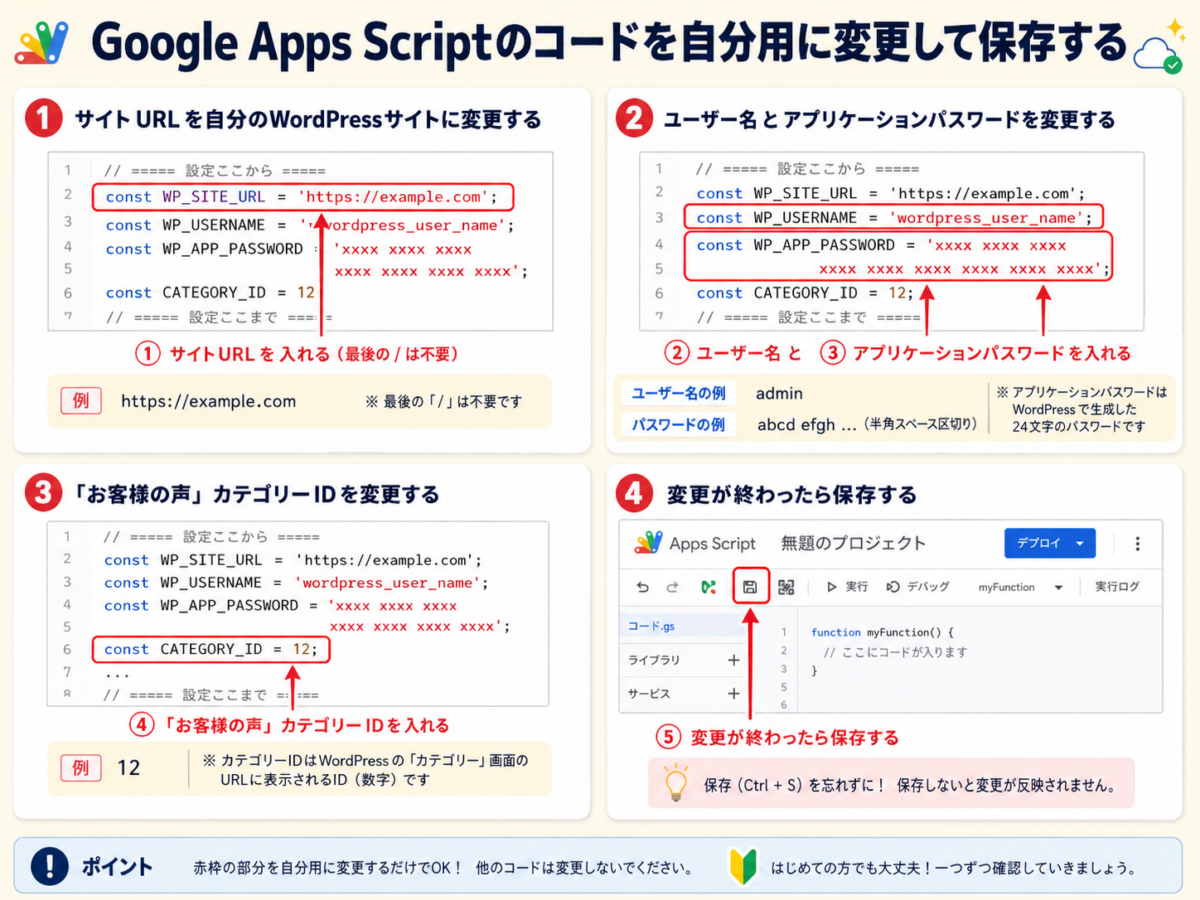Click the ユーザー名の例 label
This screenshot has height=900, width=1200.
pyautogui.click(x=678, y=394)
